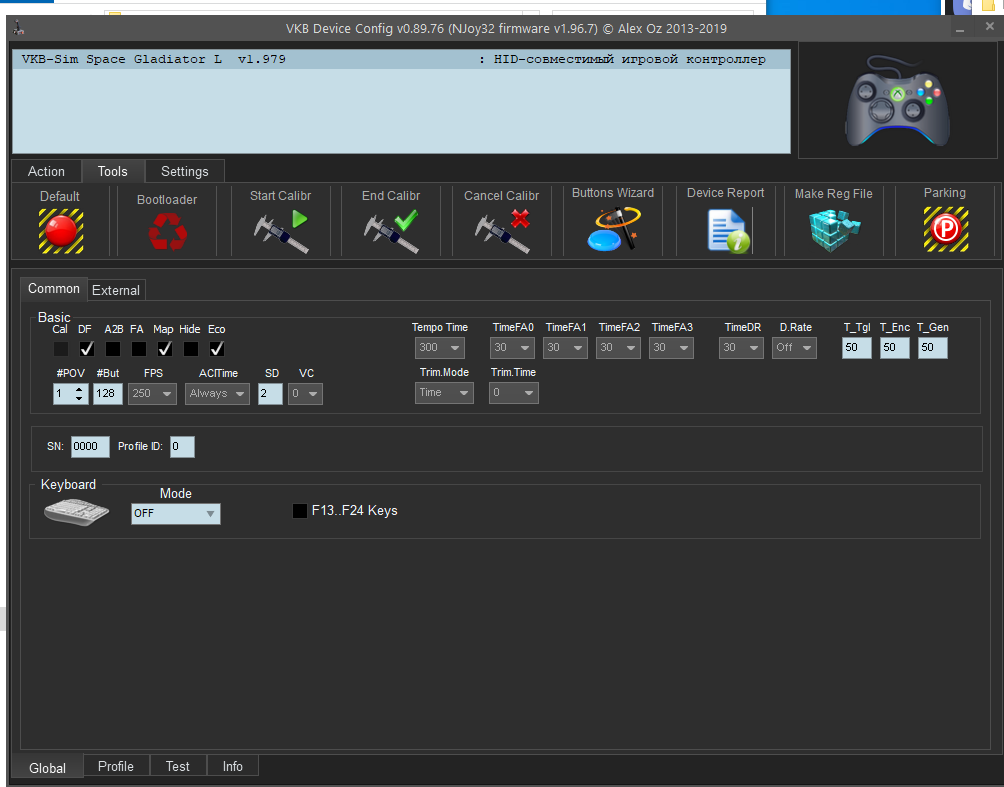Screen dimensions: 1004x787
Task: Edit the T_Enc value field
Action: 895,348
